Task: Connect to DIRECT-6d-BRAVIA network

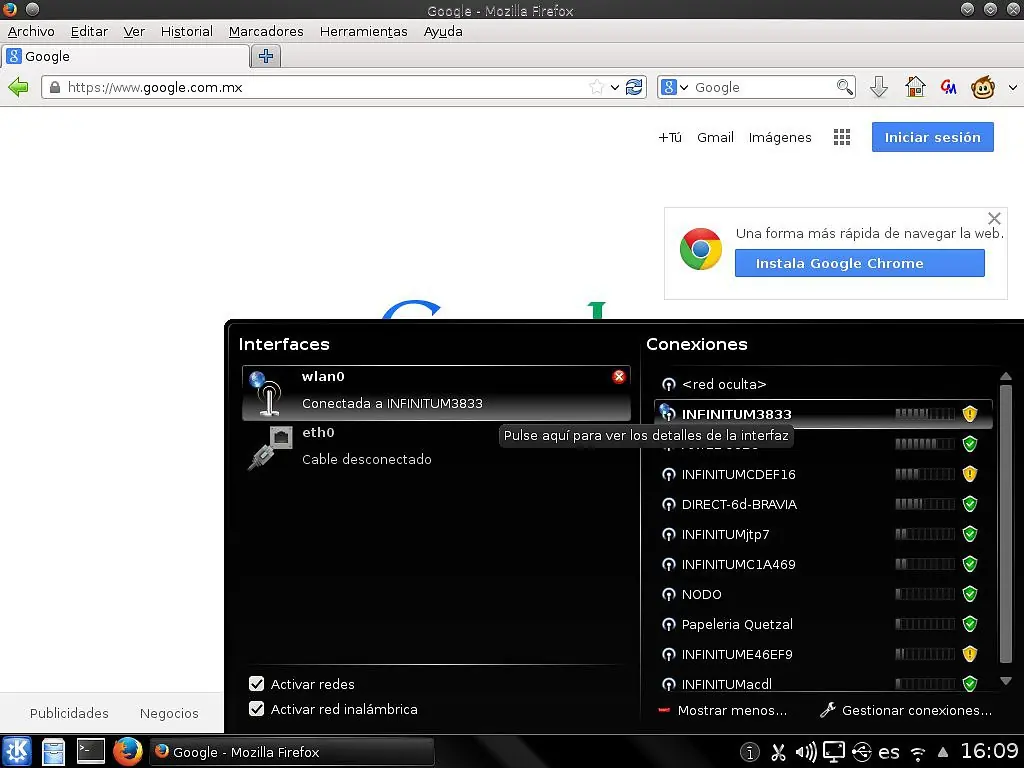Action: coord(823,504)
